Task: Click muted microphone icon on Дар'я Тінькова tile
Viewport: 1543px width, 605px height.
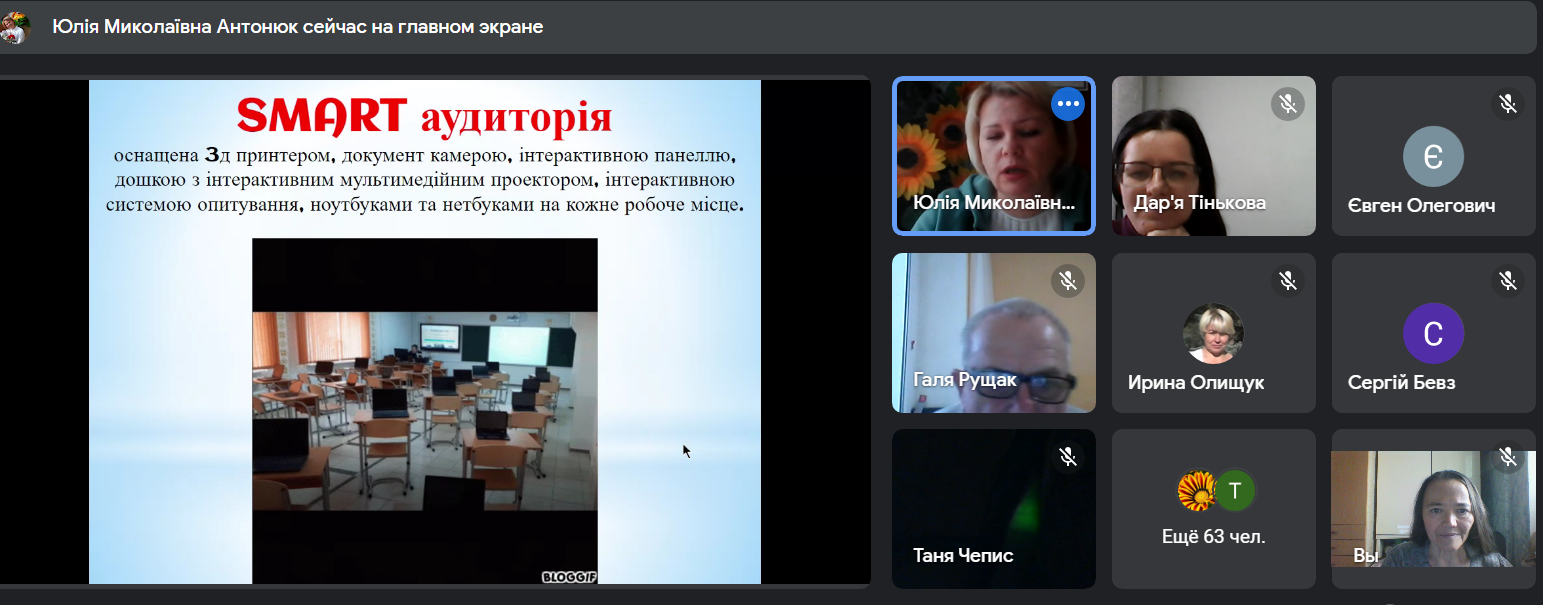Action: coord(1288,104)
